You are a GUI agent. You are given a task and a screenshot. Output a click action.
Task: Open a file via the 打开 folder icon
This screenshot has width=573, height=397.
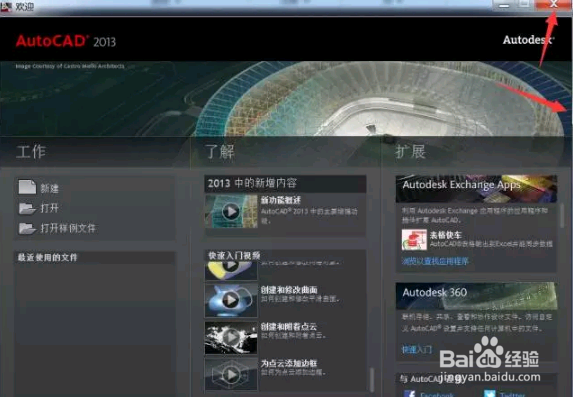(27, 208)
